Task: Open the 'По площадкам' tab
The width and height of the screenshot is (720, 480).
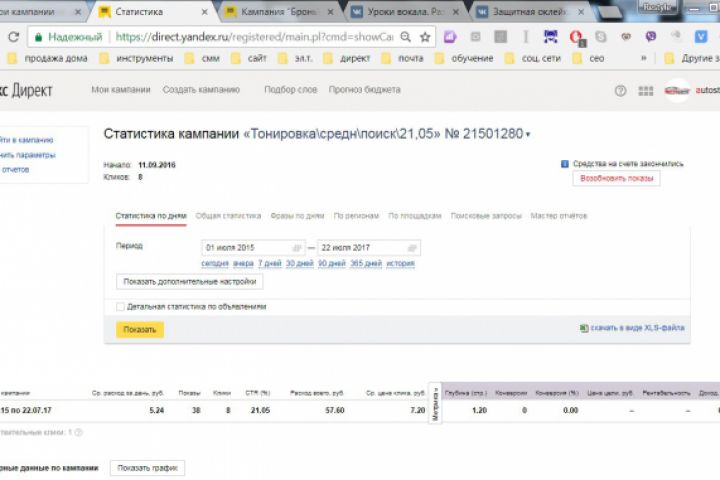Action: click(x=415, y=216)
